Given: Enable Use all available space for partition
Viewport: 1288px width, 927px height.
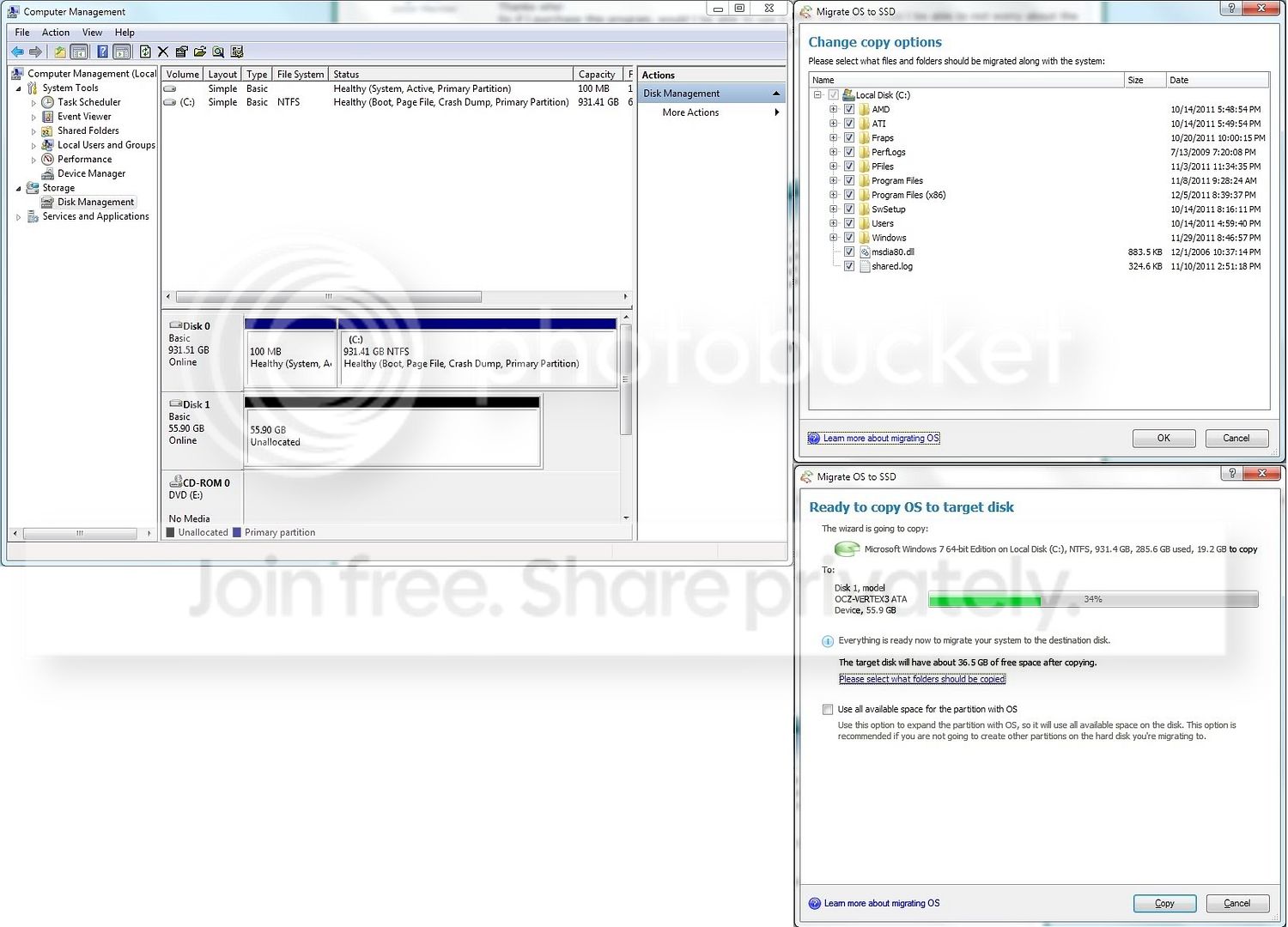Looking at the screenshot, I should [828, 709].
